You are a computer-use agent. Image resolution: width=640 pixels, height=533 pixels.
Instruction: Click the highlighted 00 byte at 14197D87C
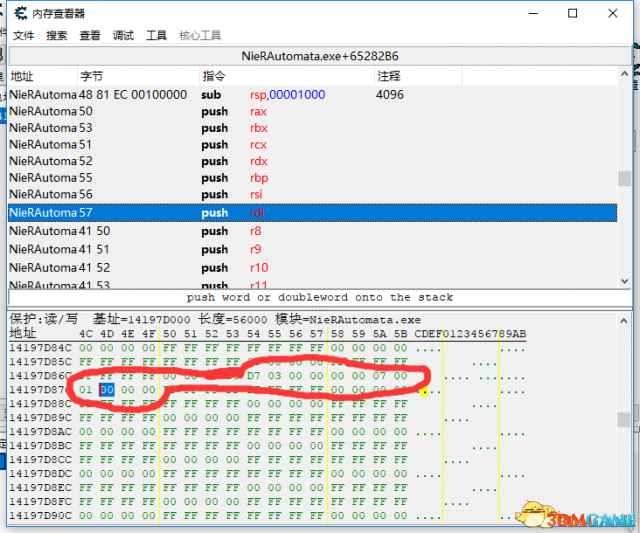tap(107, 390)
